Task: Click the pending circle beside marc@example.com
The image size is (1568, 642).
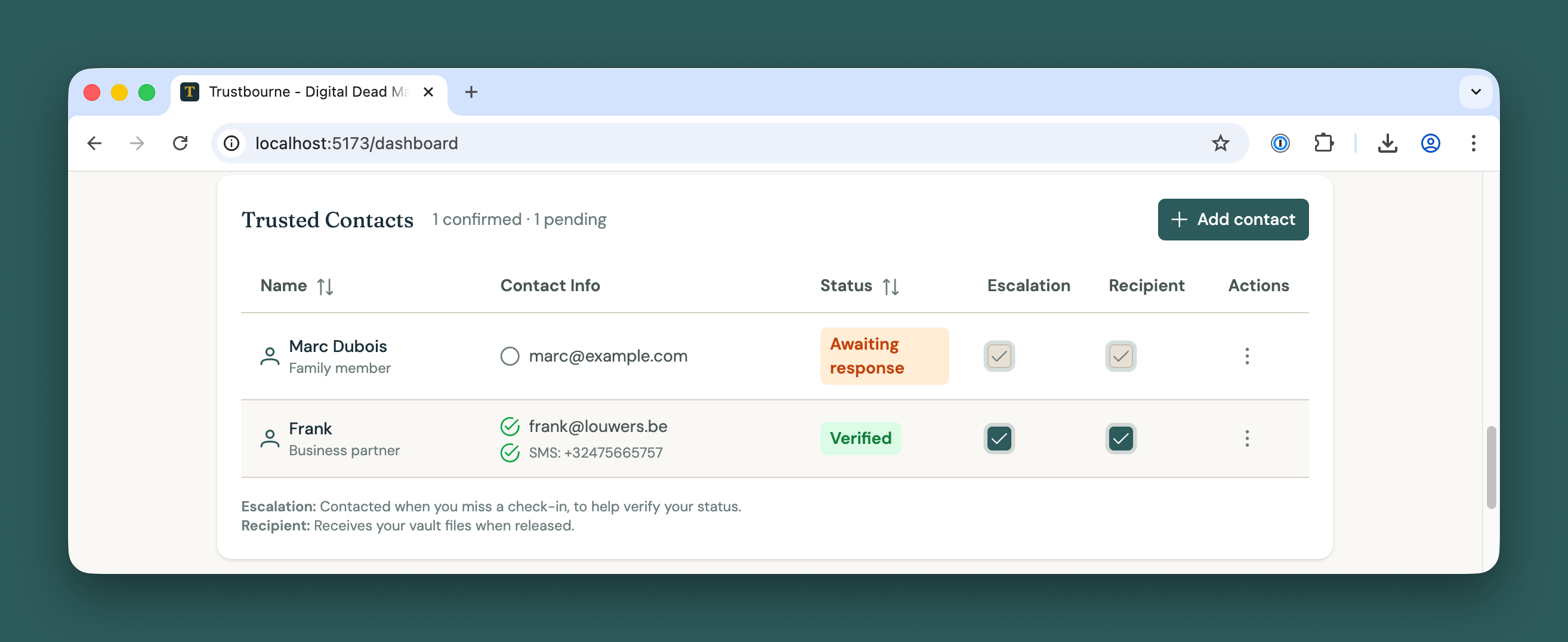Action: tap(510, 356)
